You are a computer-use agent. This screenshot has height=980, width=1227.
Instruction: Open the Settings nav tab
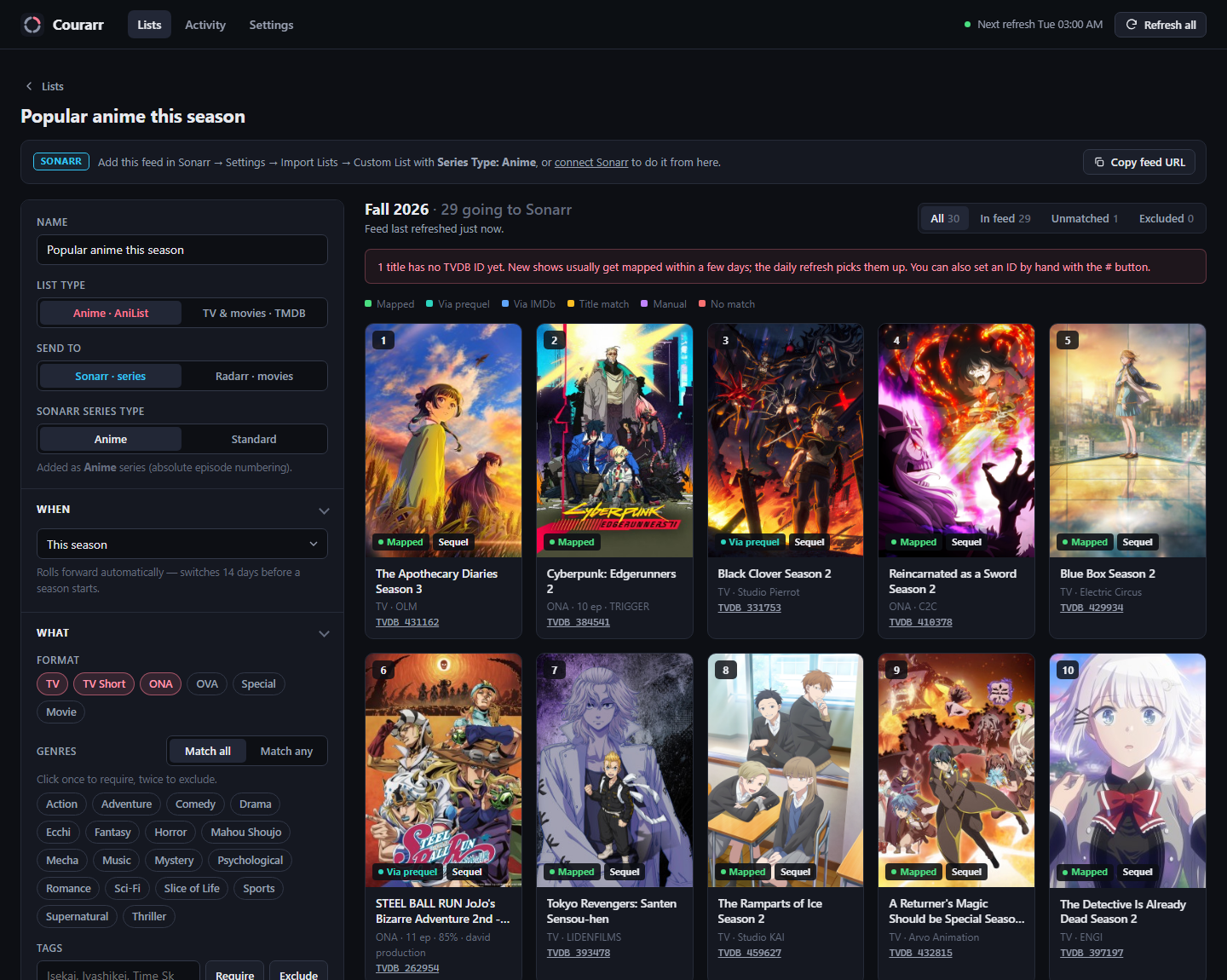click(271, 25)
